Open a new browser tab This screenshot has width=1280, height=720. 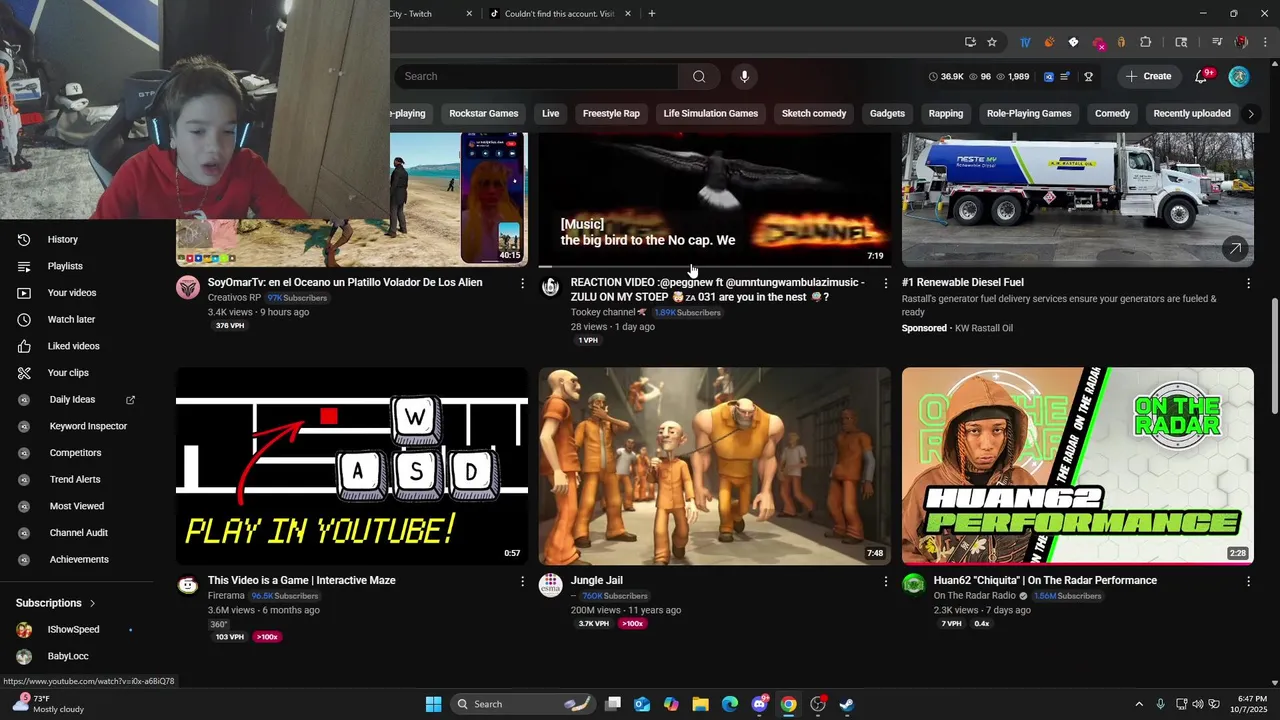point(652,14)
